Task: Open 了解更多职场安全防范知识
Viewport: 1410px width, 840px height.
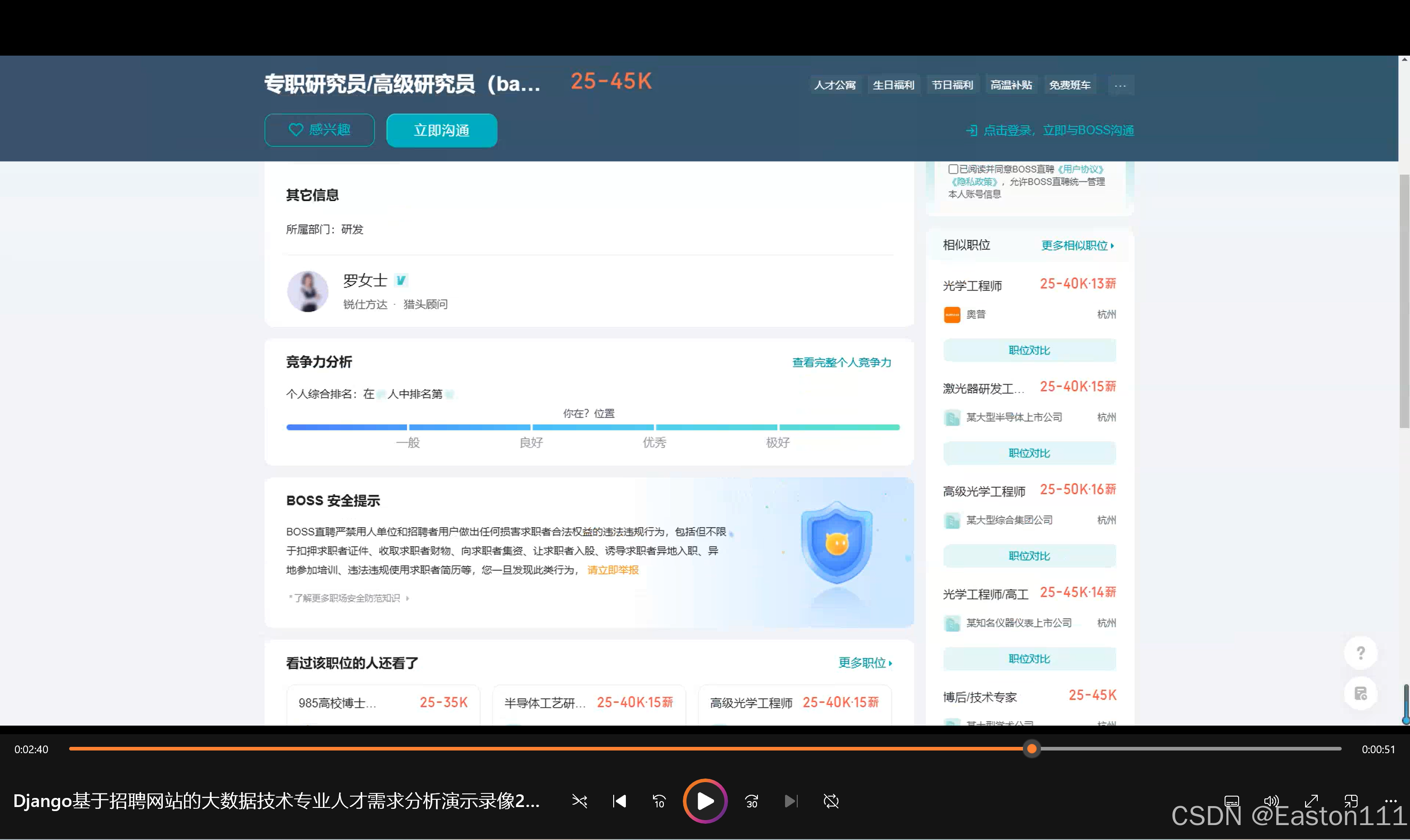Action: pos(348,598)
